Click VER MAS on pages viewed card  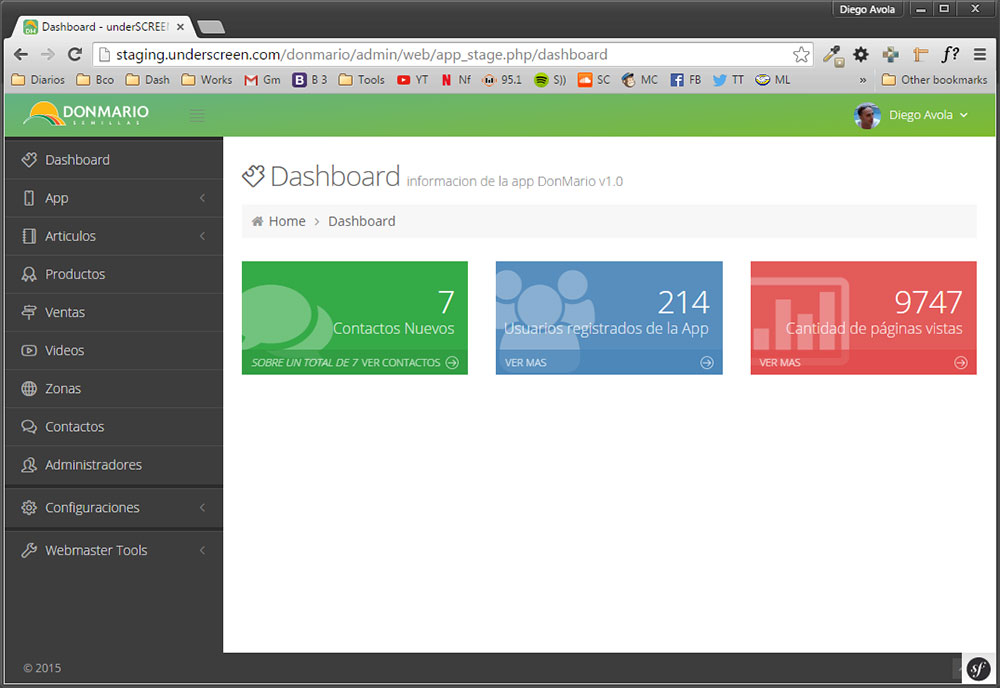pos(779,362)
